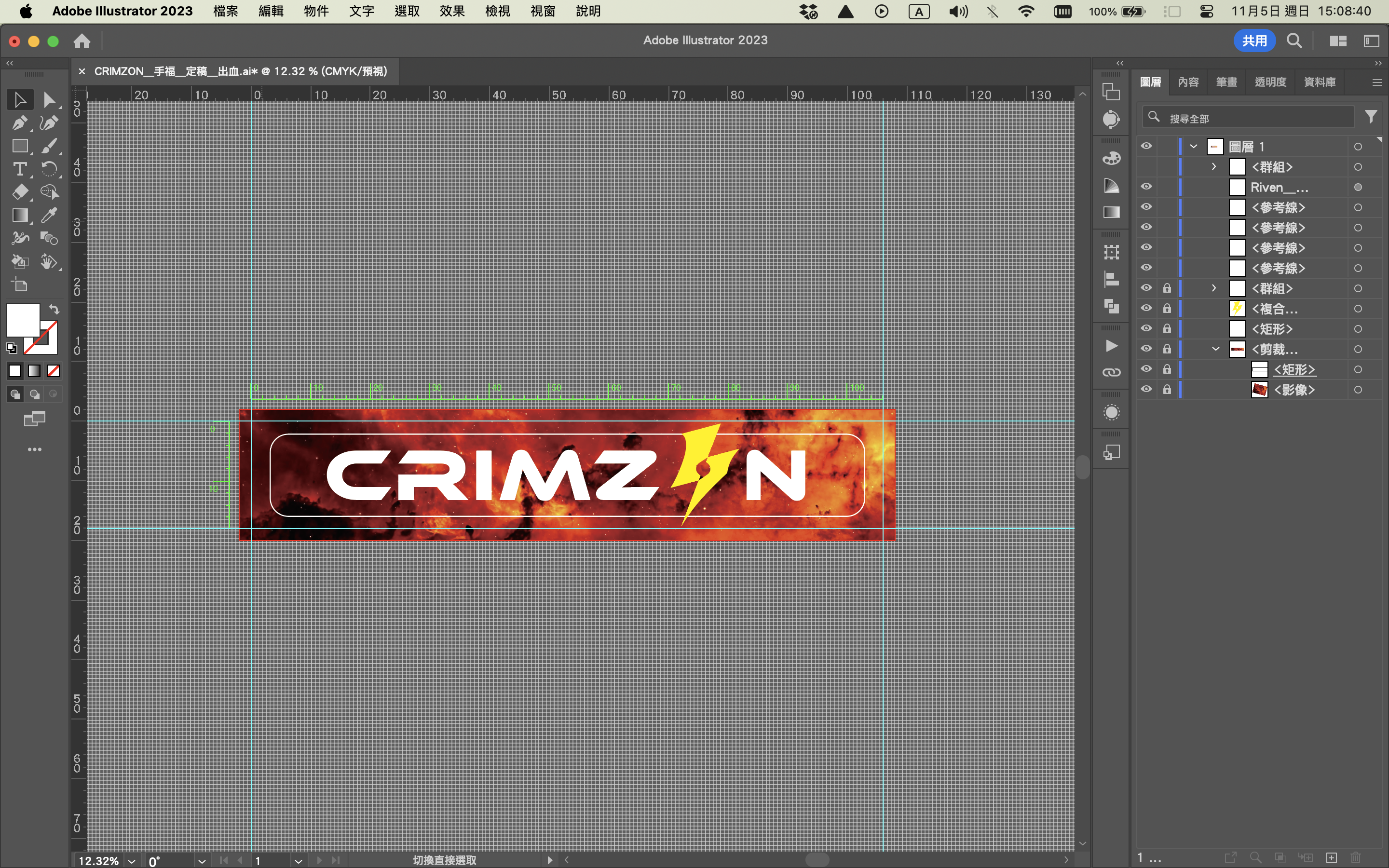Viewport: 1389px width, 868px height.
Task: Open the Pathfinder panel icon
Action: tap(1111, 306)
